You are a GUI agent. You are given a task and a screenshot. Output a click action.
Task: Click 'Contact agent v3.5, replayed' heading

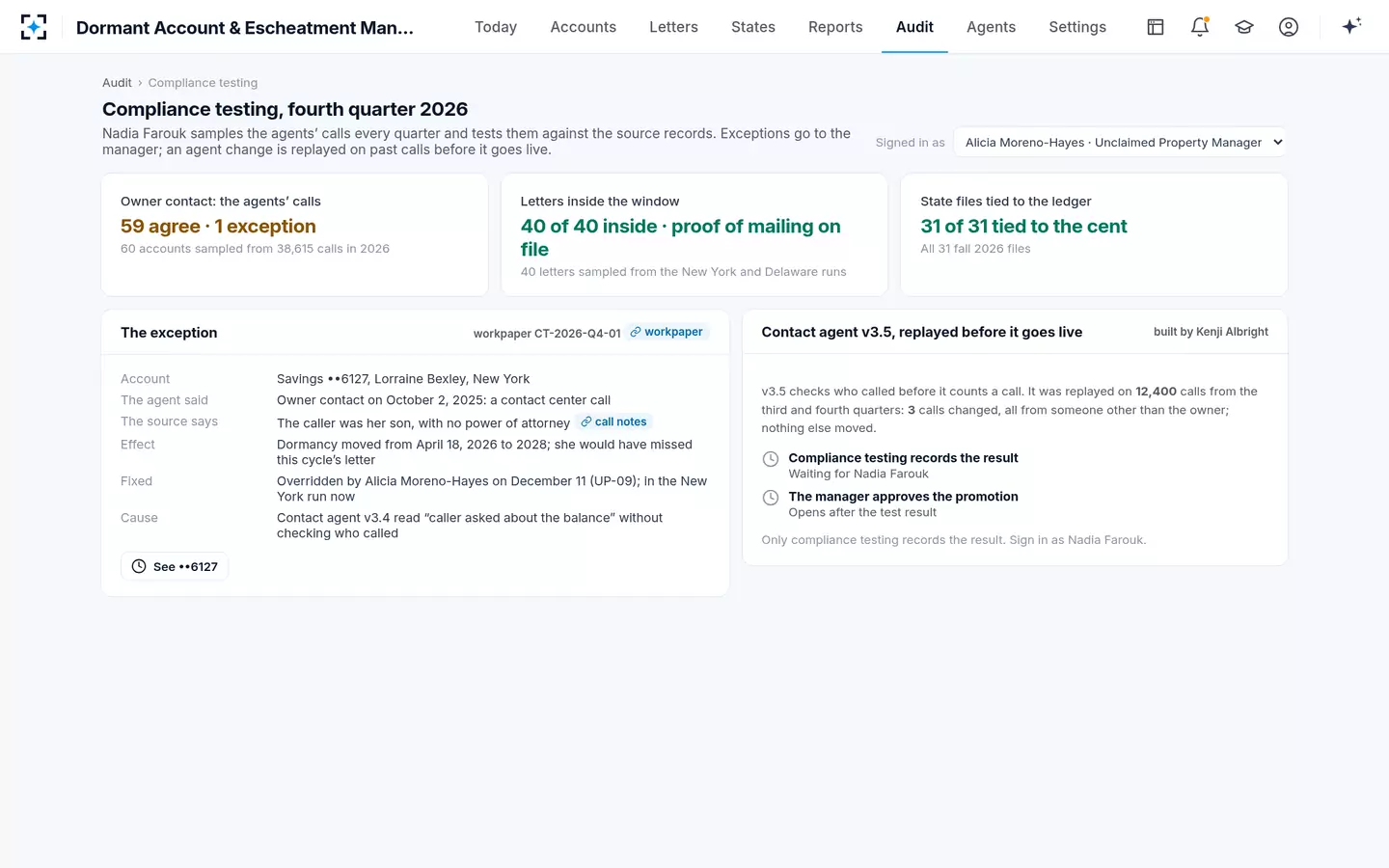point(921,332)
